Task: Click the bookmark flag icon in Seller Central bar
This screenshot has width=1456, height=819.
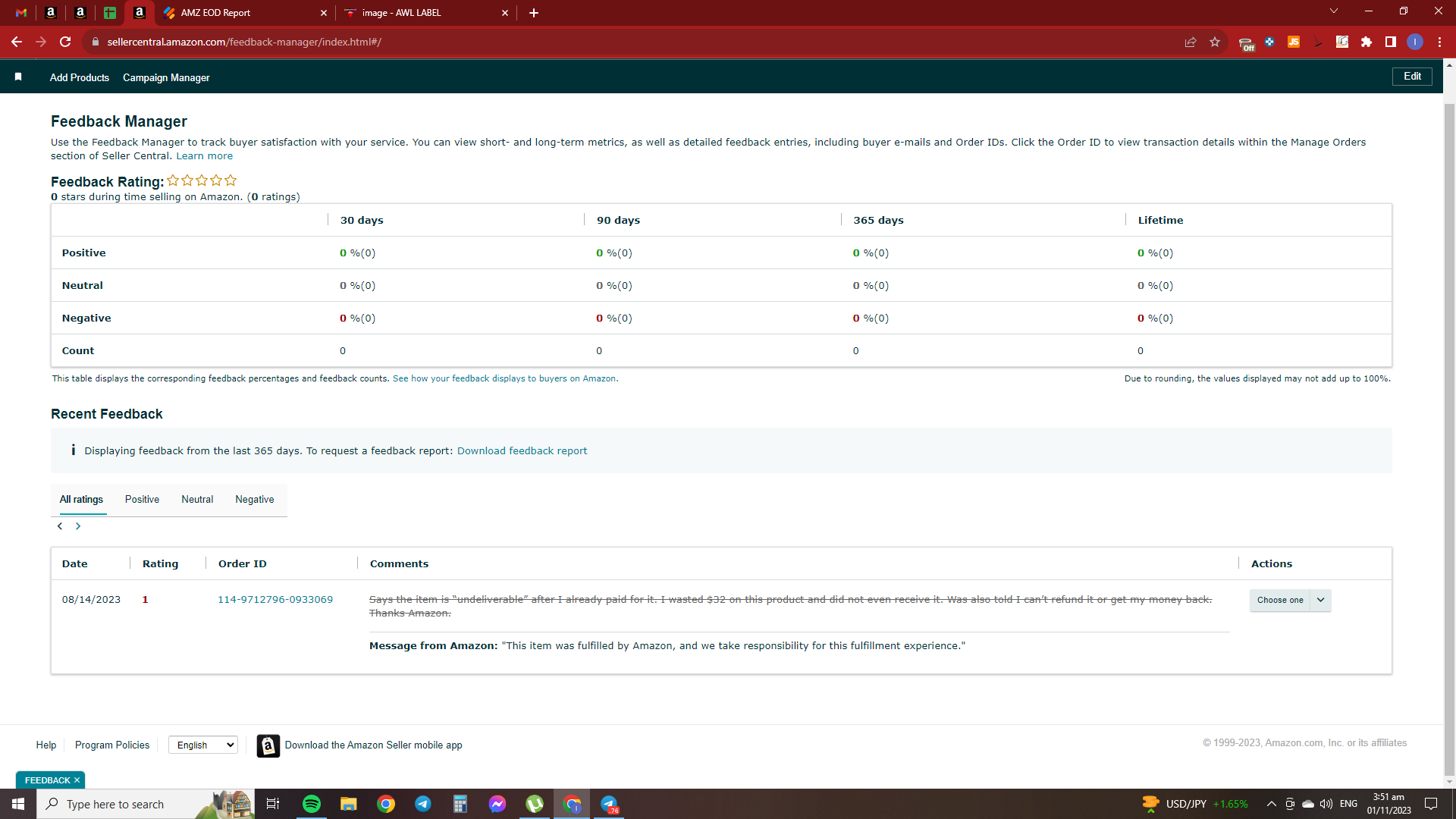Action: click(18, 77)
